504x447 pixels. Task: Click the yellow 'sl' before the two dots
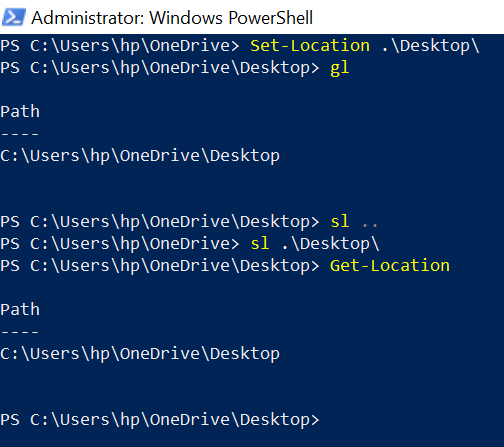coord(339,221)
